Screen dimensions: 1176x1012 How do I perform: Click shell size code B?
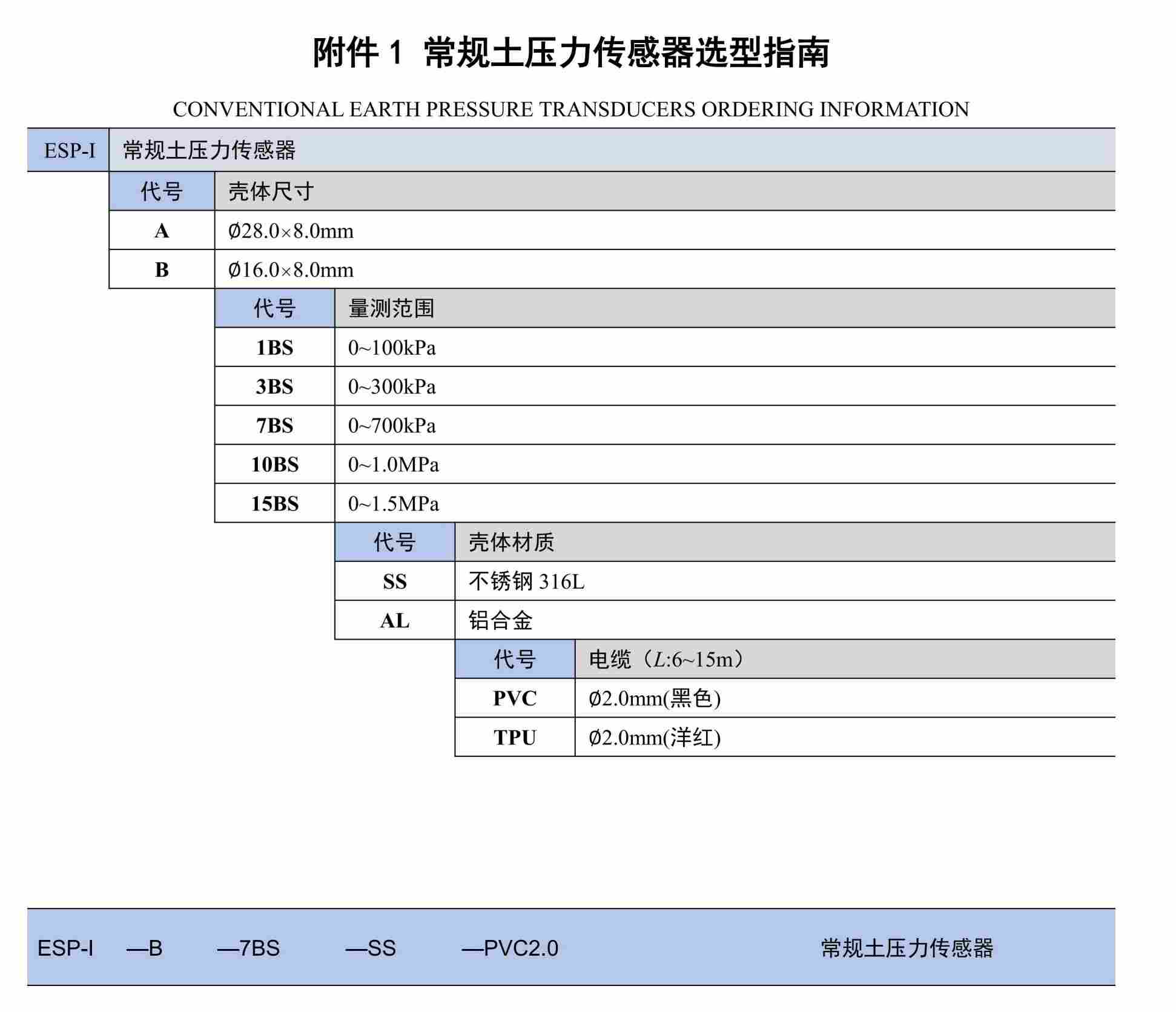point(162,270)
